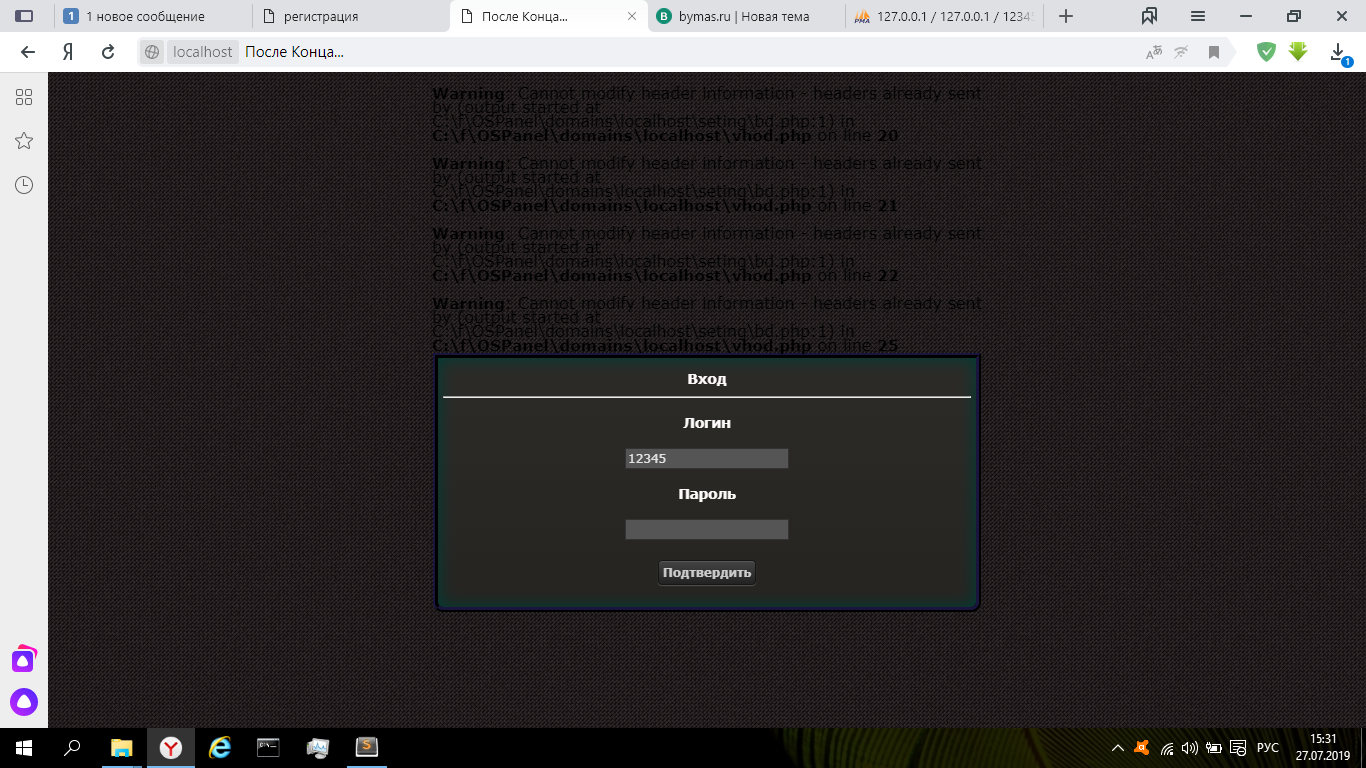This screenshot has height=768, width=1366.
Task: Open the Tableau grid icon in the sidebar
Action: coord(24,97)
